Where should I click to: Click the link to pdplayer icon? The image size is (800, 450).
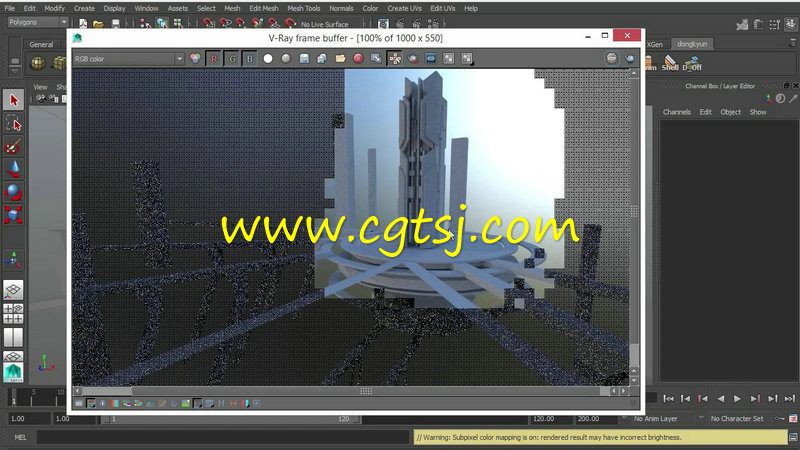(x=431, y=59)
